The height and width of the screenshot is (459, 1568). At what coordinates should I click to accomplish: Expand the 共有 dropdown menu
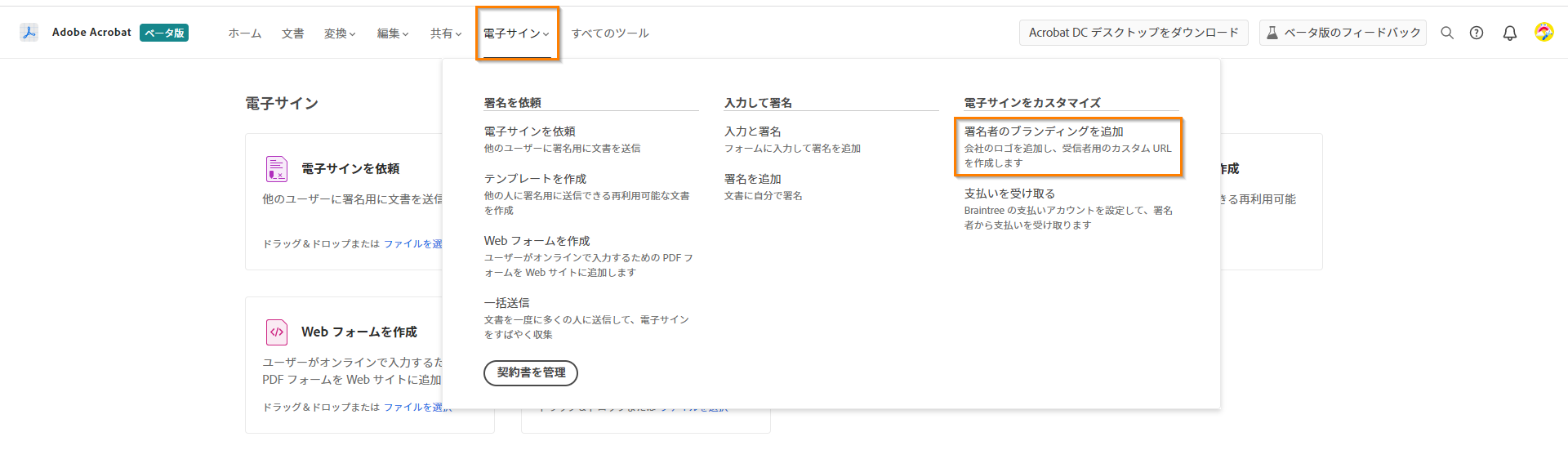446,33
